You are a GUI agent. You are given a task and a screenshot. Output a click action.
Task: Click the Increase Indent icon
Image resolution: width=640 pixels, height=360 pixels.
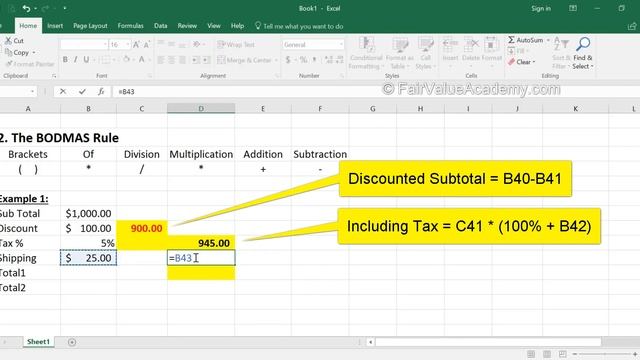tap(207, 60)
